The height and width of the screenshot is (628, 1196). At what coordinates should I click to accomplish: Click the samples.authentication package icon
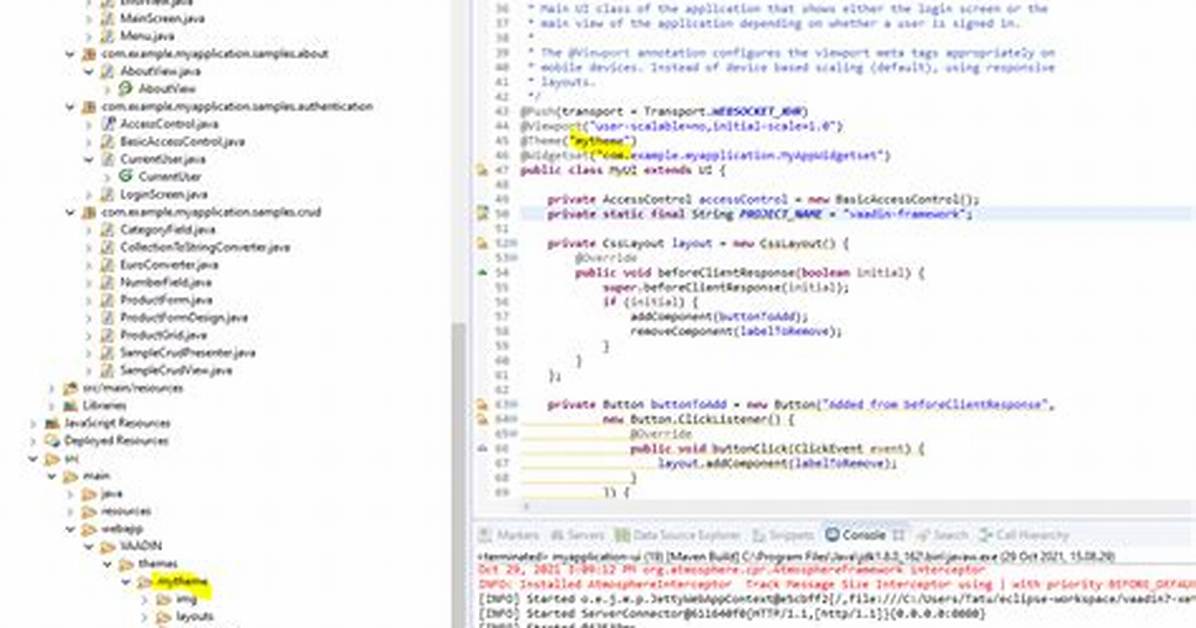89,107
